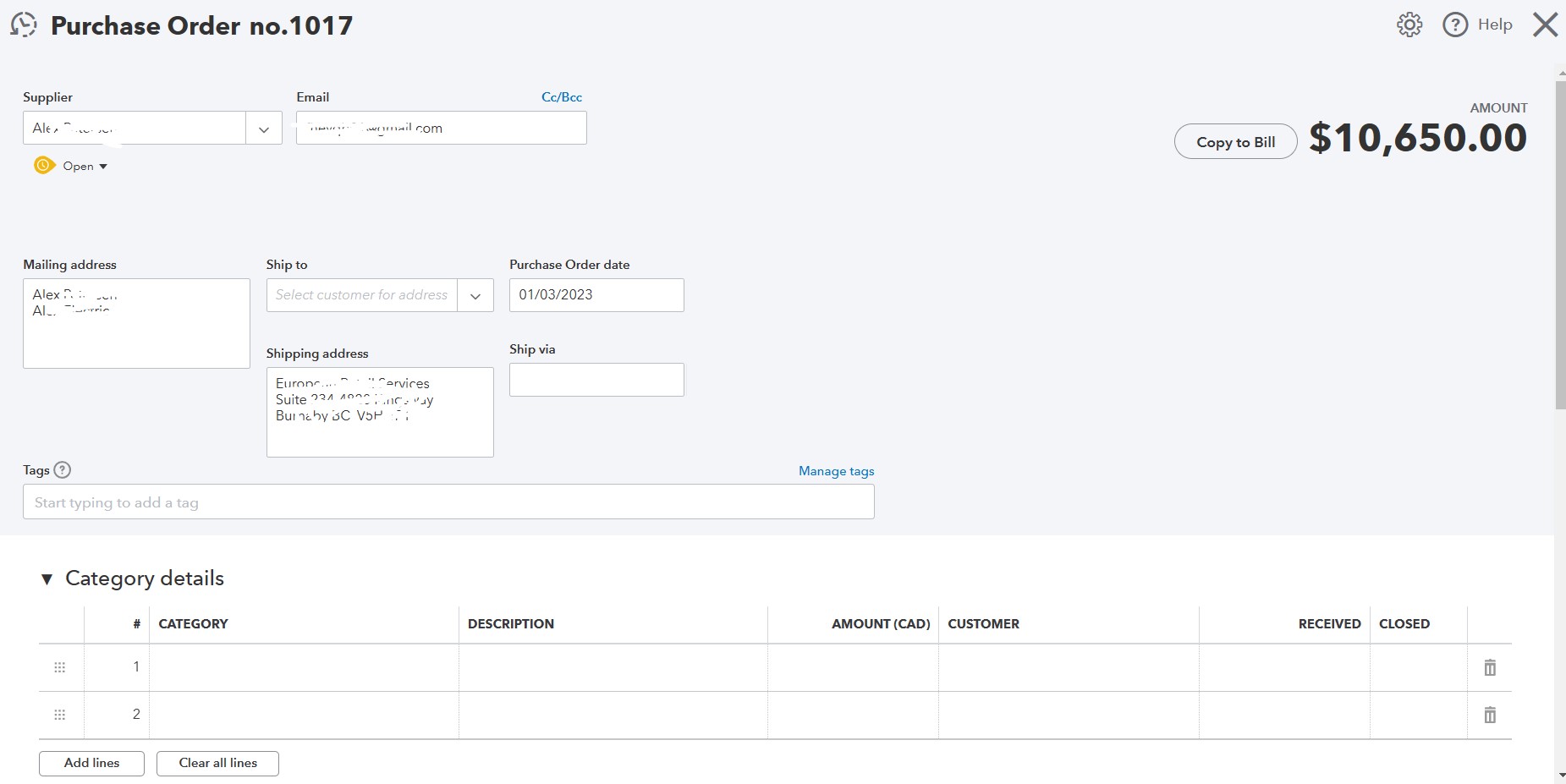The width and height of the screenshot is (1566, 784).
Task: Click the Category cell in row 1
Action: pos(304,667)
